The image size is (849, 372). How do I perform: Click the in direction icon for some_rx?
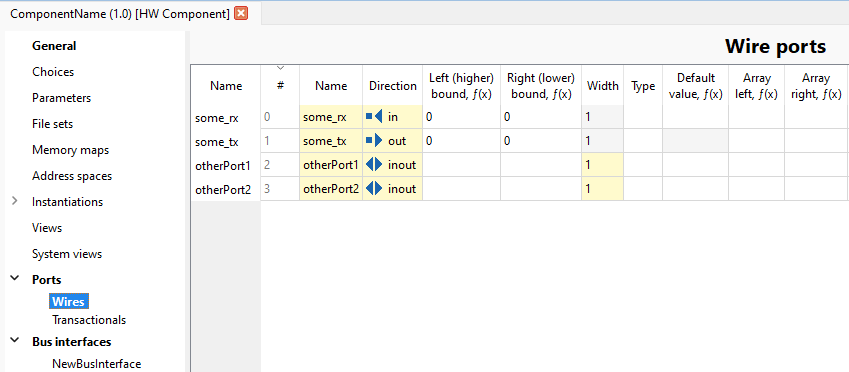coord(374,116)
